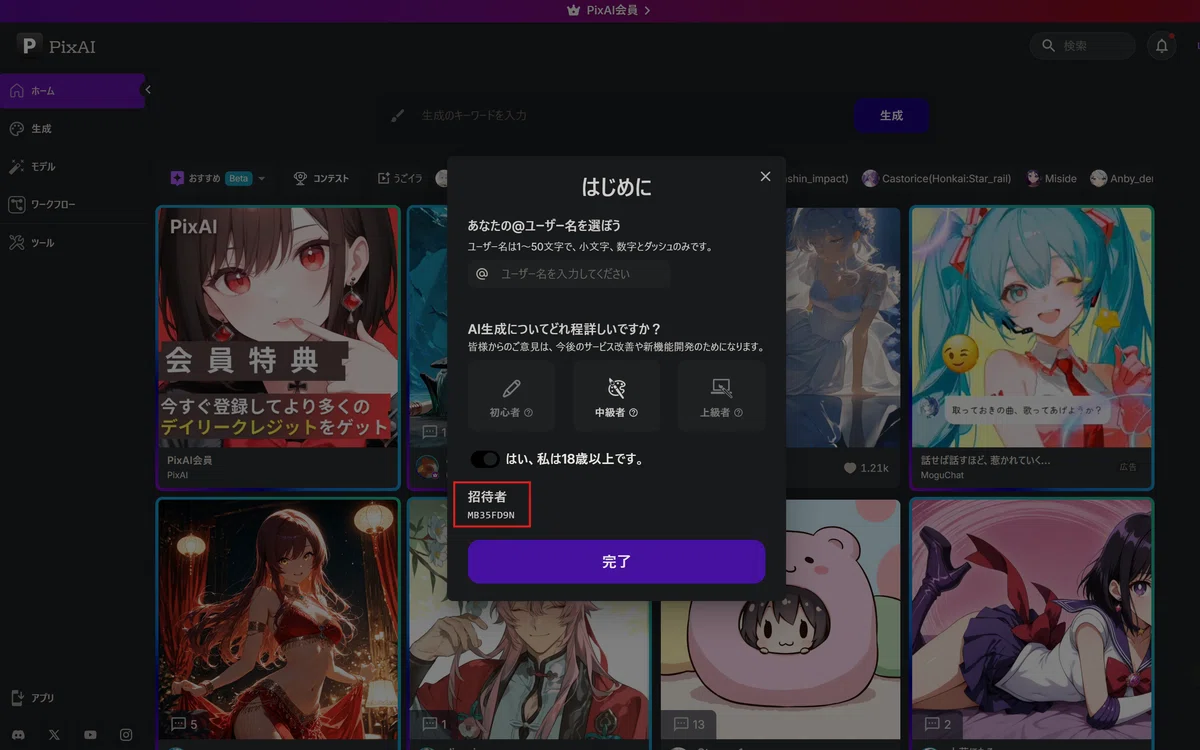1200x750 pixels.
Task: Open the Discord link icon in sidebar
Action: click(17, 735)
